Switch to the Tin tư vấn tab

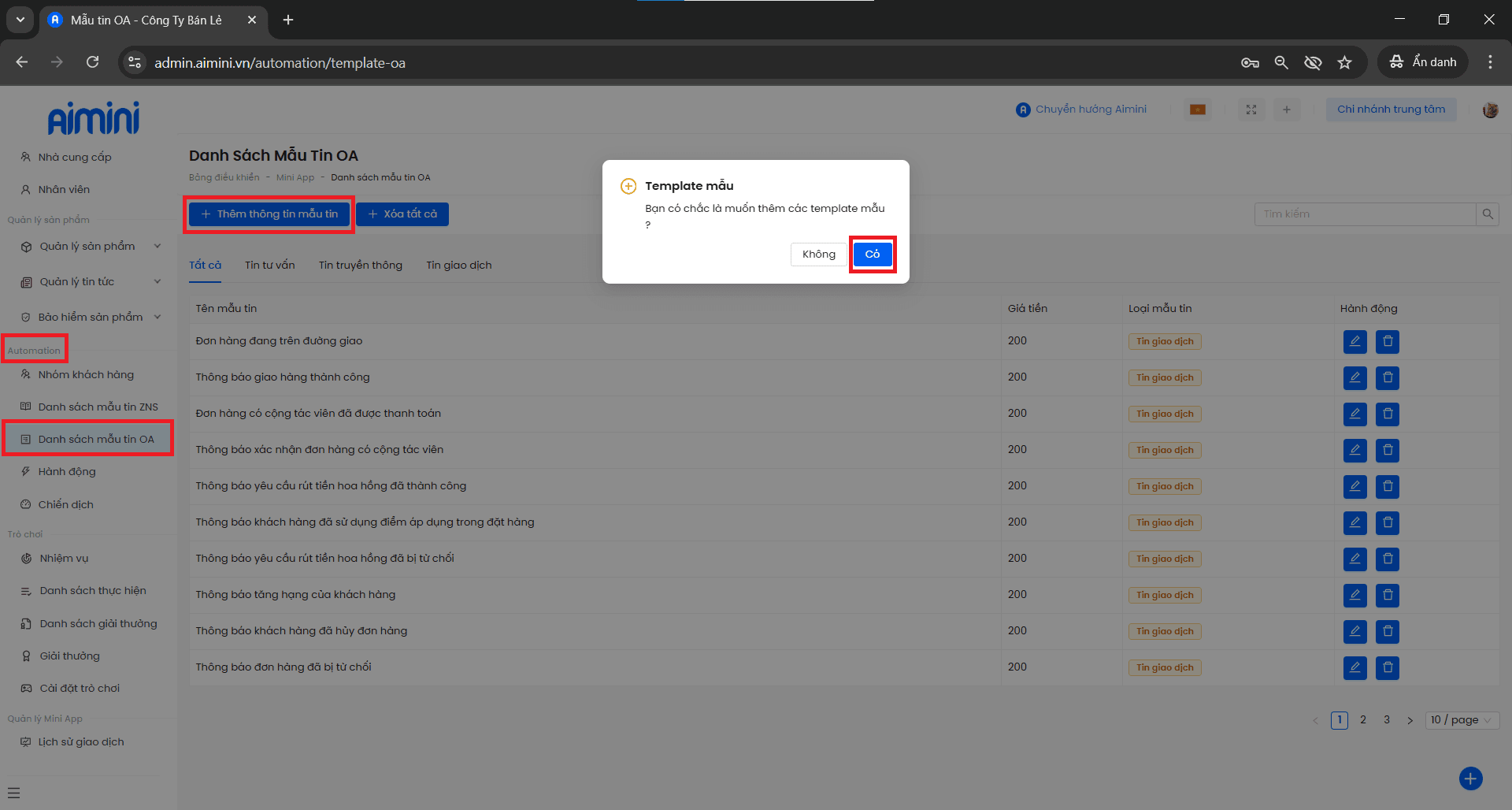coord(269,266)
